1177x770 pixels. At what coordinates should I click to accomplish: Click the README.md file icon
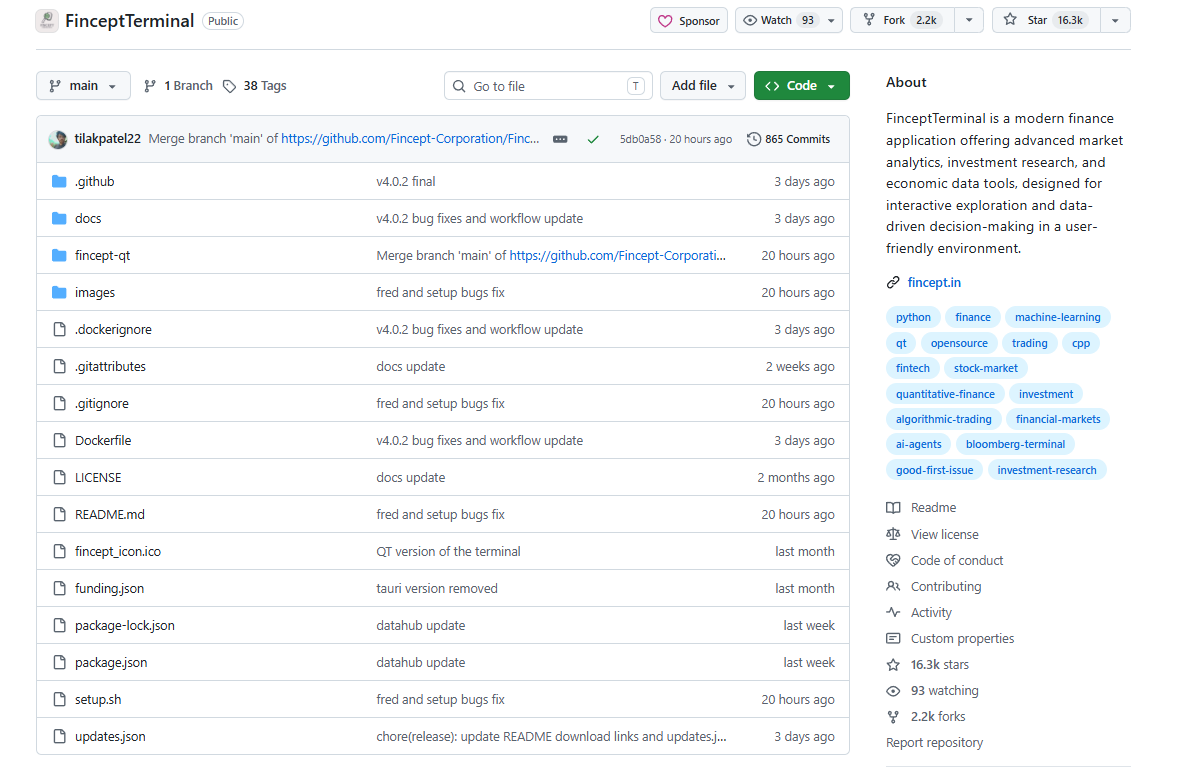pos(59,514)
